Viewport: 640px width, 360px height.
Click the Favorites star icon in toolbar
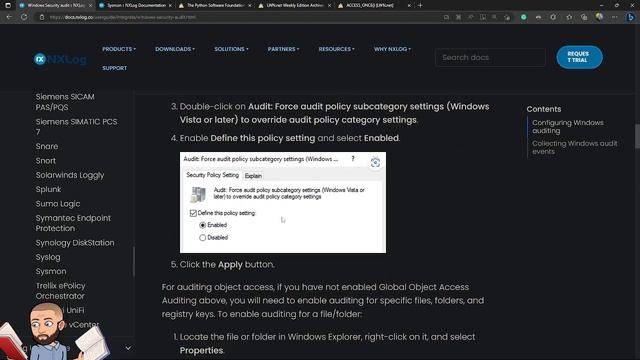coord(569,17)
